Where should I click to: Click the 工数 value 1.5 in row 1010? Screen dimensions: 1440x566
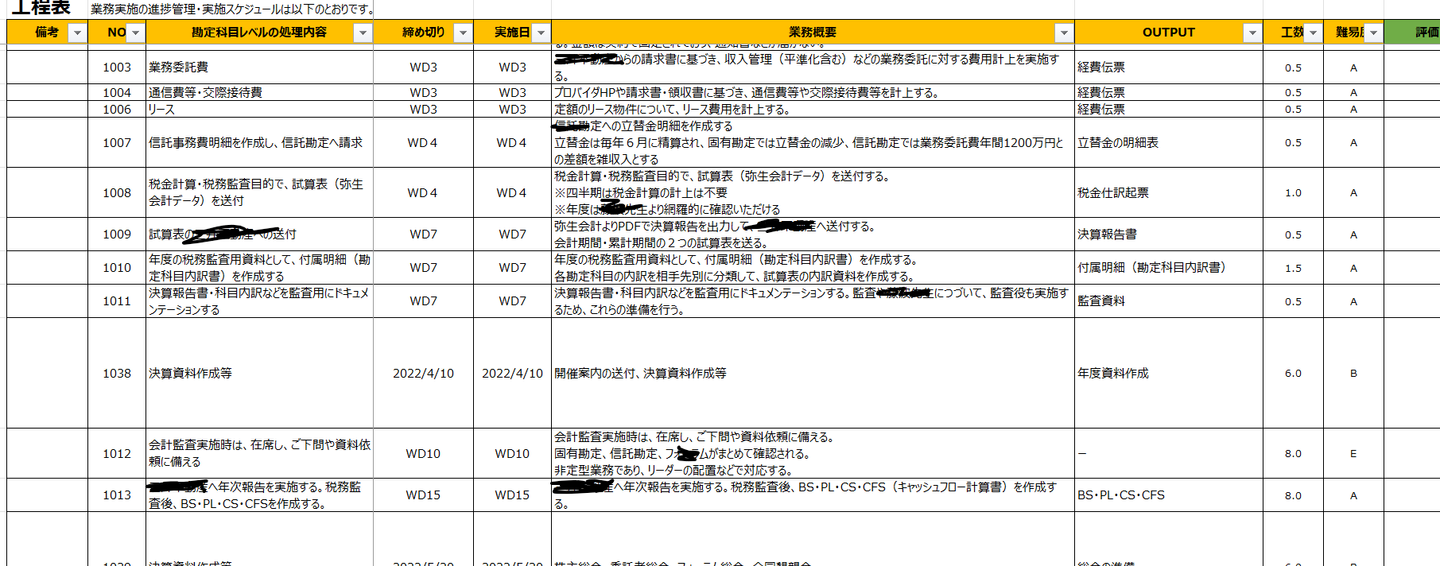[1293, 268]
